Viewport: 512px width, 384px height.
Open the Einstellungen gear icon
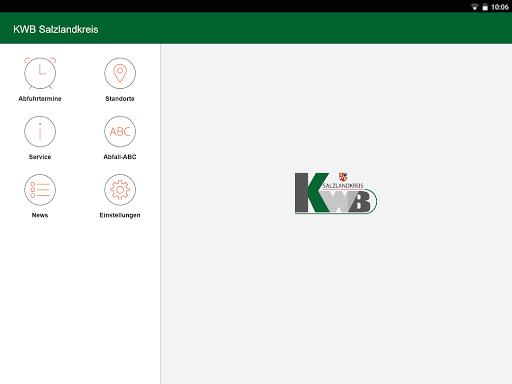tap(120, 190)
